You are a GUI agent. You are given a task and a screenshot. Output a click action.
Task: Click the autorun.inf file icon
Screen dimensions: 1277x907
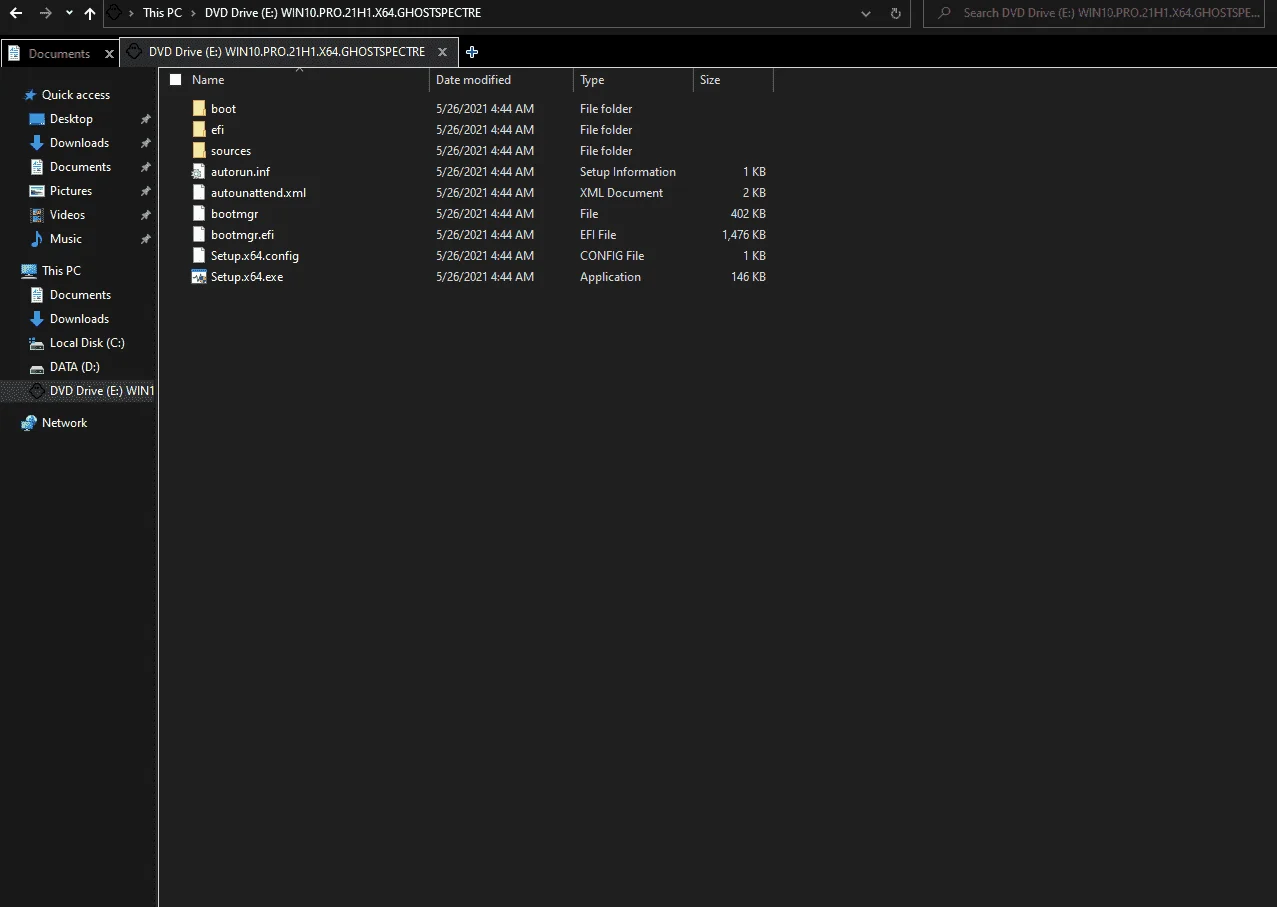click(198, 171)
